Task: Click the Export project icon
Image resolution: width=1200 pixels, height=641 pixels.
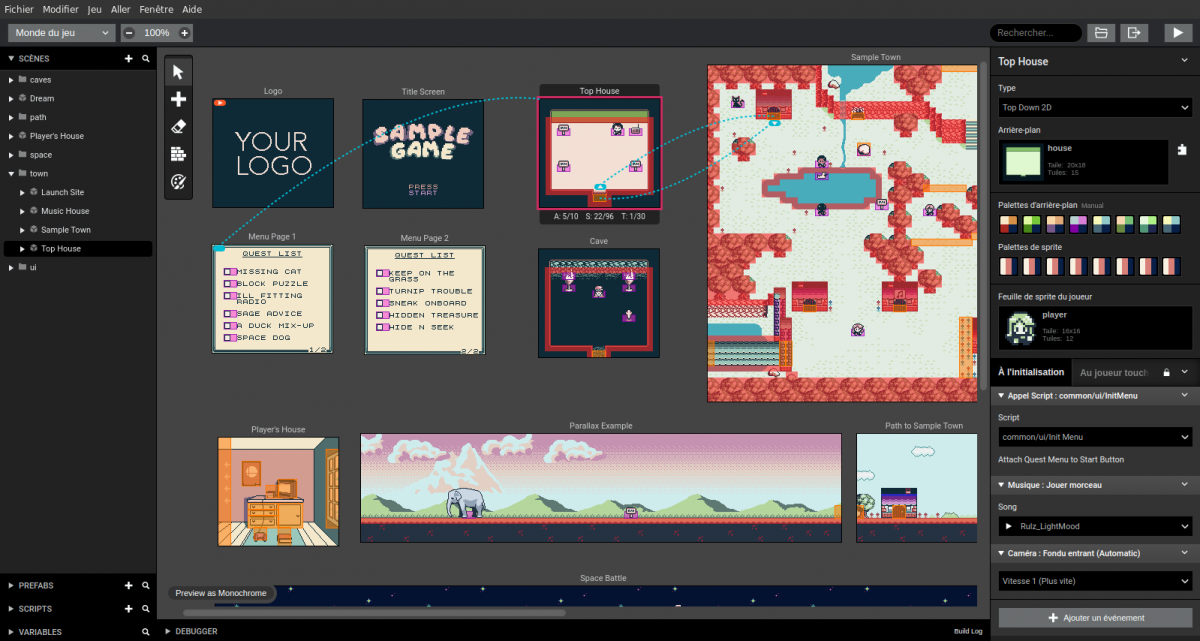Action: (1133, 33)
